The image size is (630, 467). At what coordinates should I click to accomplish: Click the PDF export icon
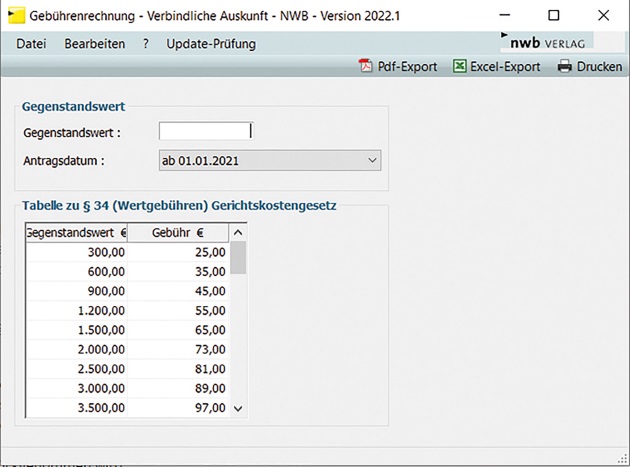pos(365,67)
